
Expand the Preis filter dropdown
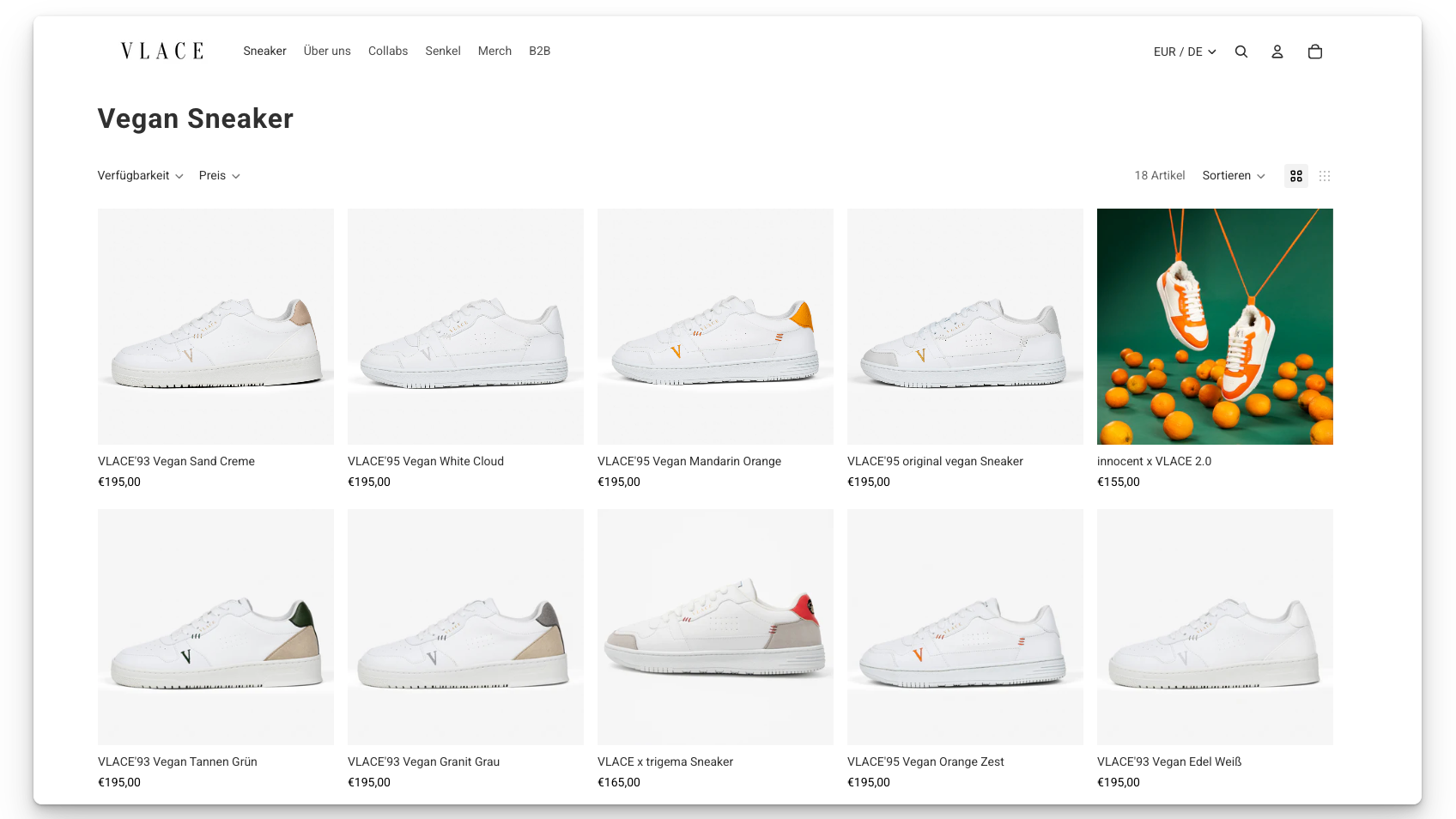click(219, 176)
